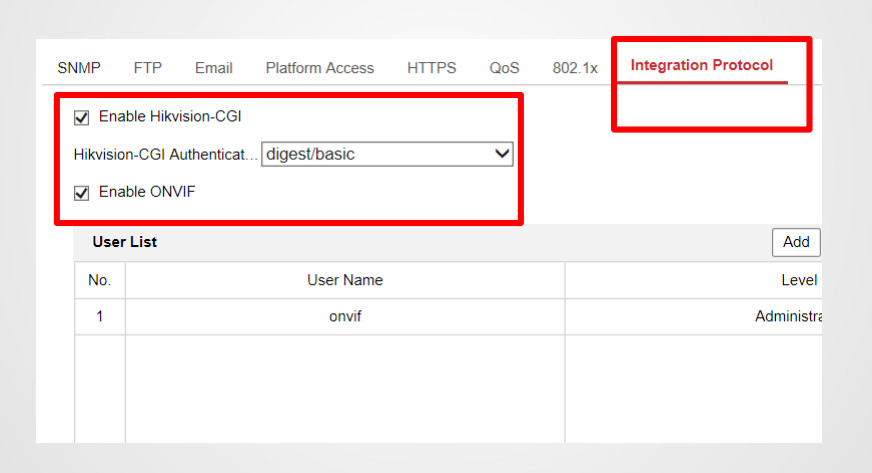Select the onvif user name cell
Image resolution: width=872 pixels, height=473 pixels.
click(345, 317)
